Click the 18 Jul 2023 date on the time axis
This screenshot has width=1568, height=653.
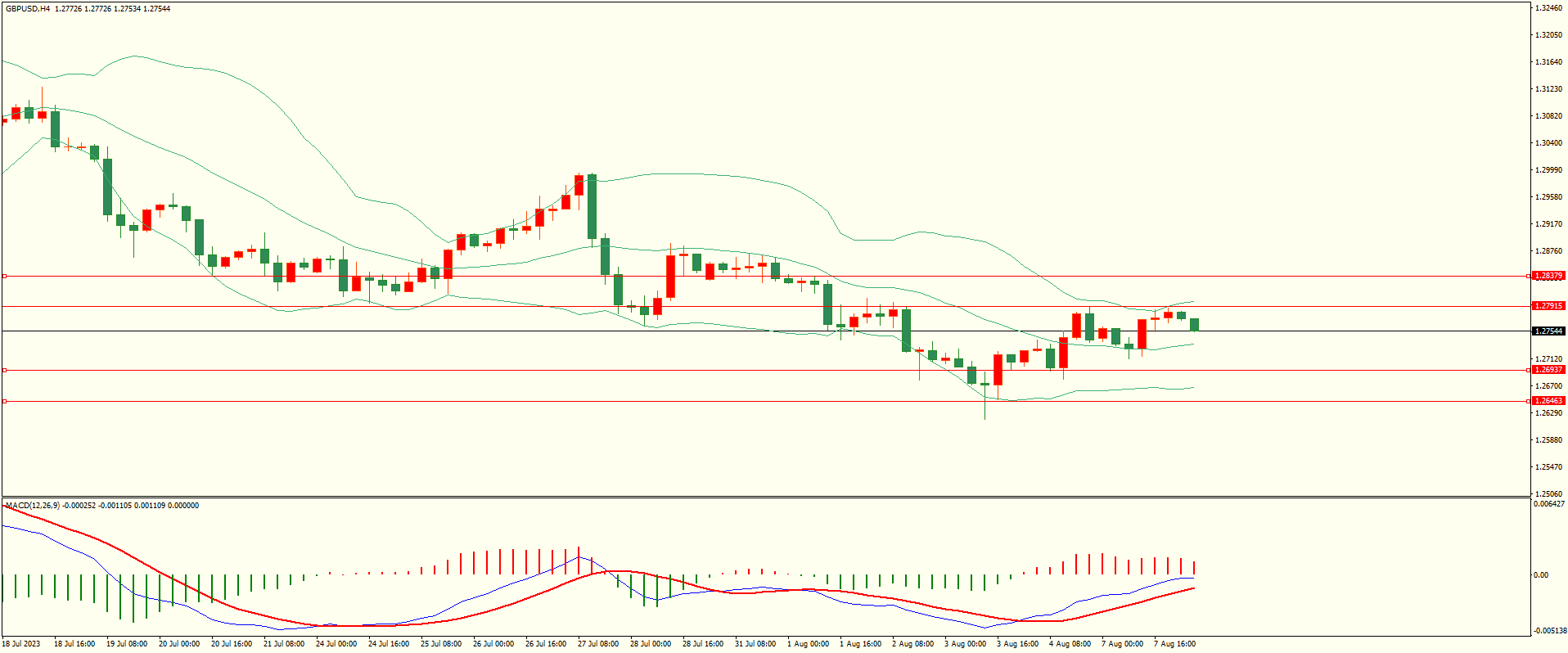click(x=21, y=644)
